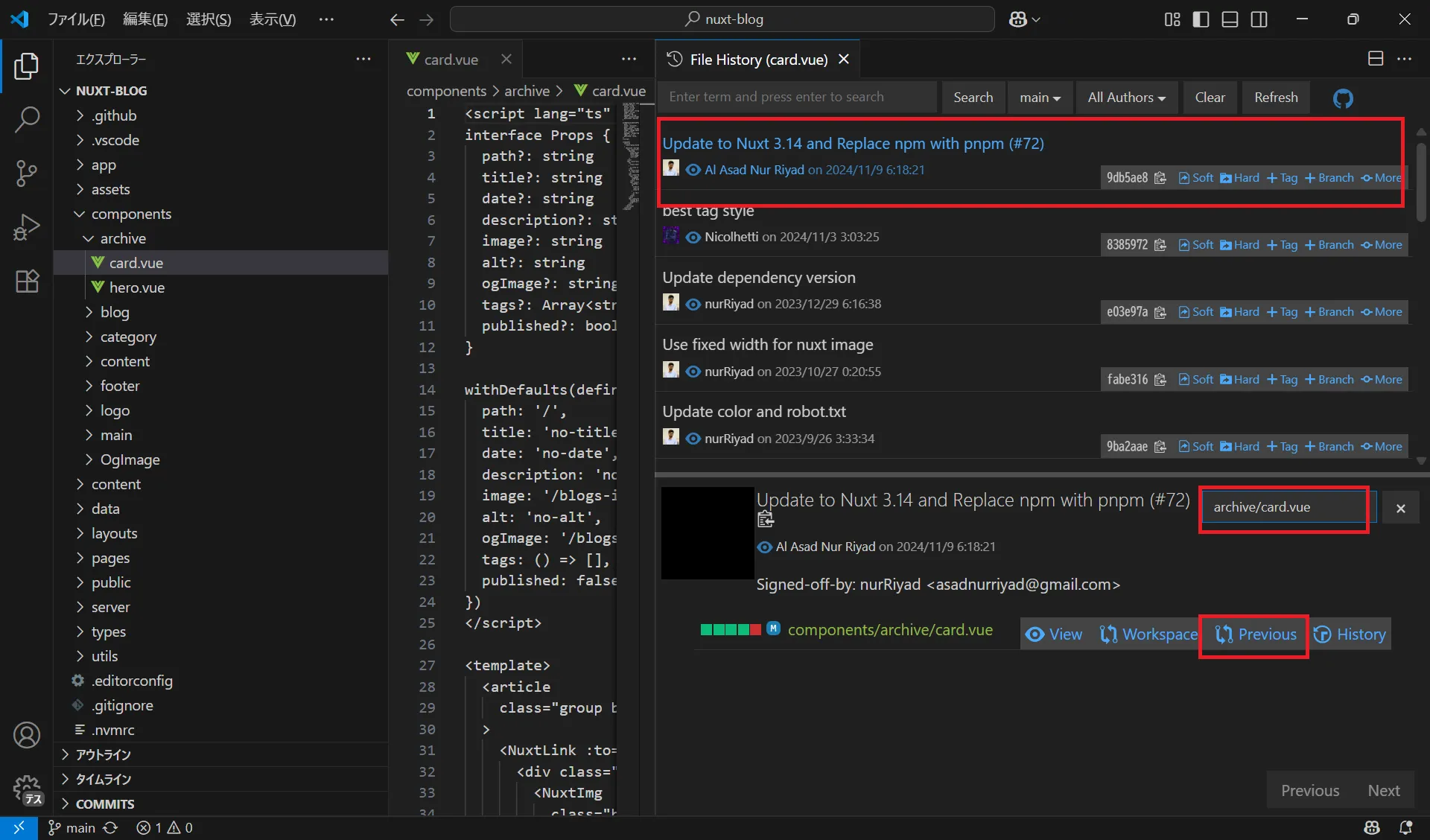Copy commit hash 8385972 clipboard icon
This screenshot has height=840, width=1430.
coord(1160,245)
